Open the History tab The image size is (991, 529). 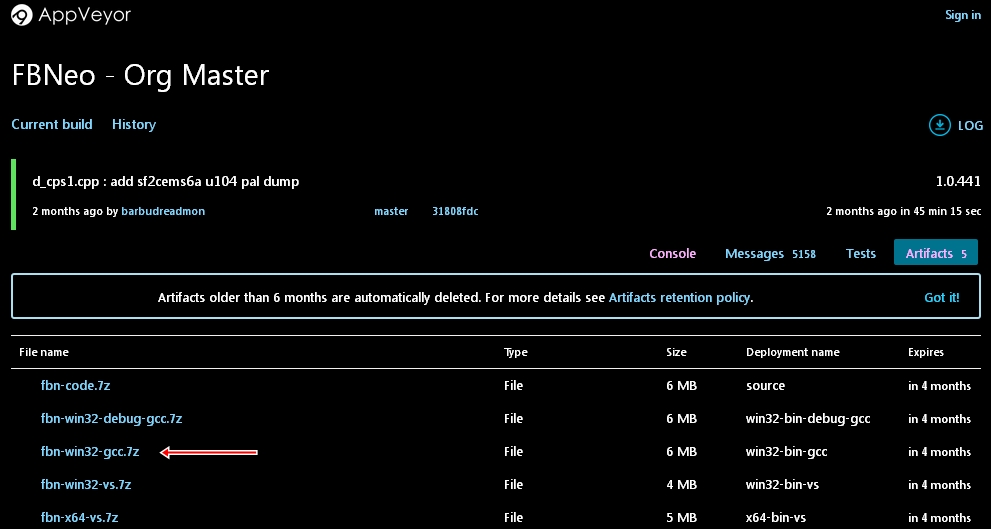tap(134, 125)
